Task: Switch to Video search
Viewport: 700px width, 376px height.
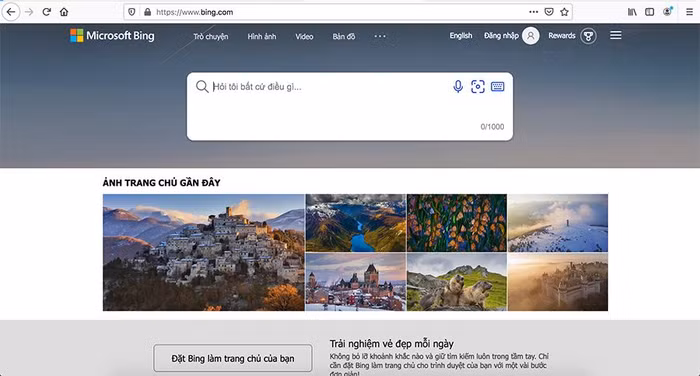Action: click(x=304, y=37)
